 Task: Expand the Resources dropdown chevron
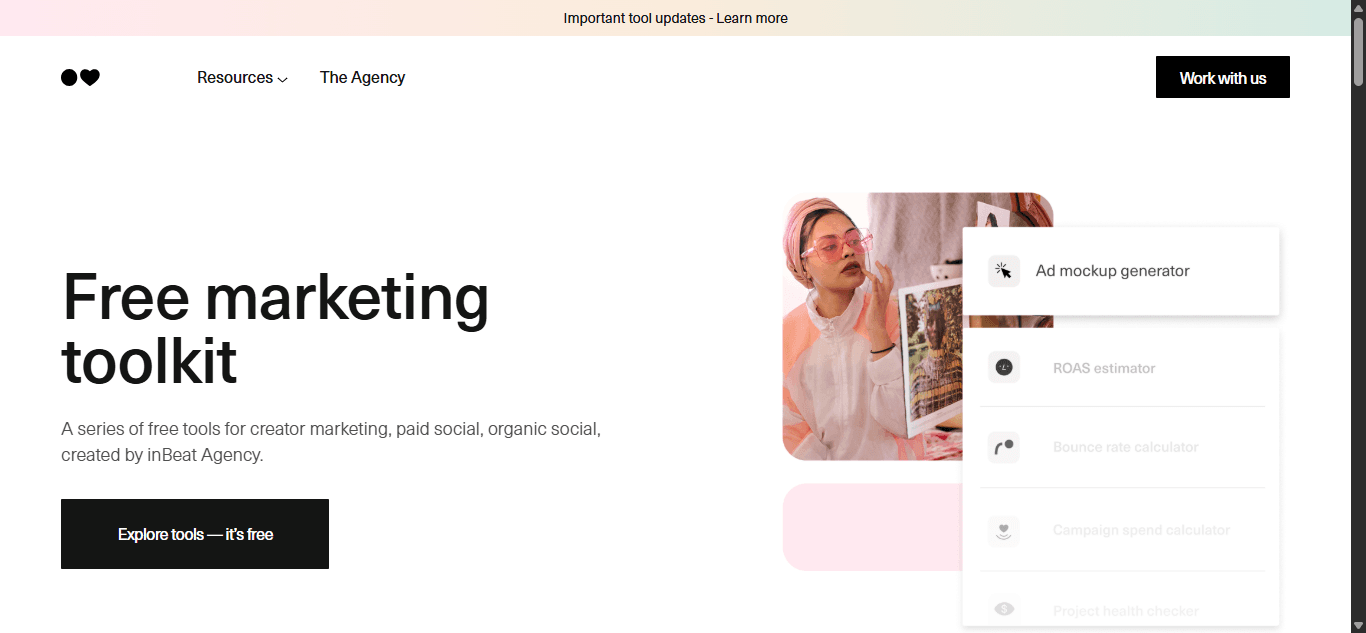pyautogui.click(x=283, y=79)
